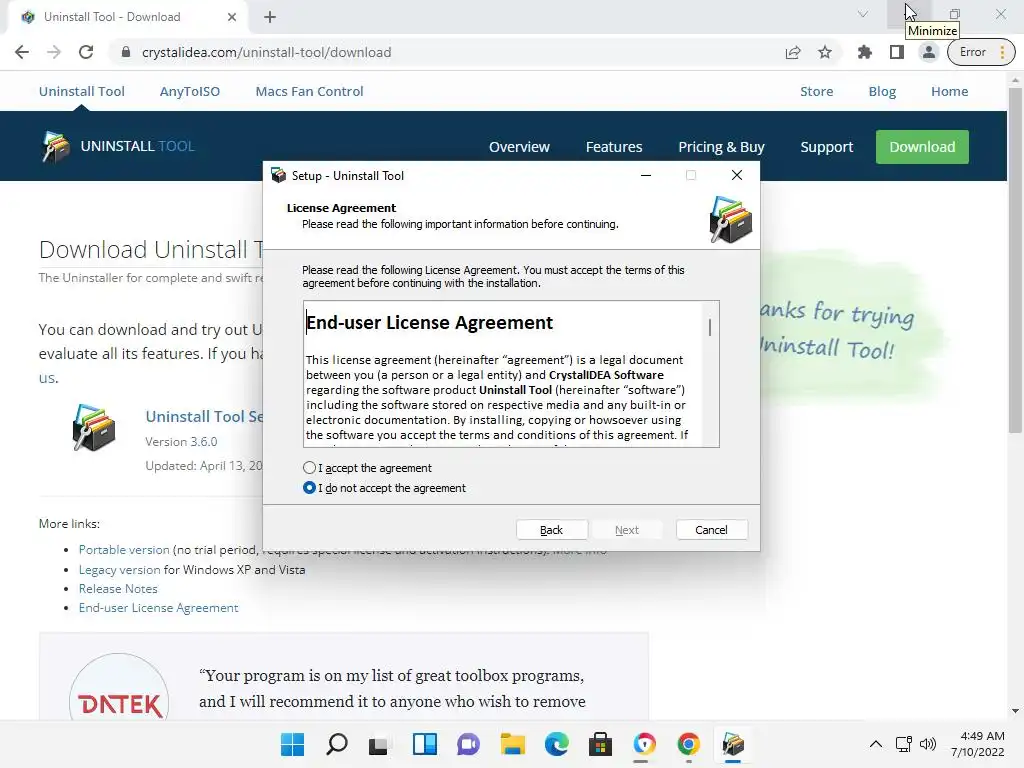Viewport: 1024px width, 768px height.
Task: Open Macs Fan Control nav tab
Action: click(x=310, y=91)
